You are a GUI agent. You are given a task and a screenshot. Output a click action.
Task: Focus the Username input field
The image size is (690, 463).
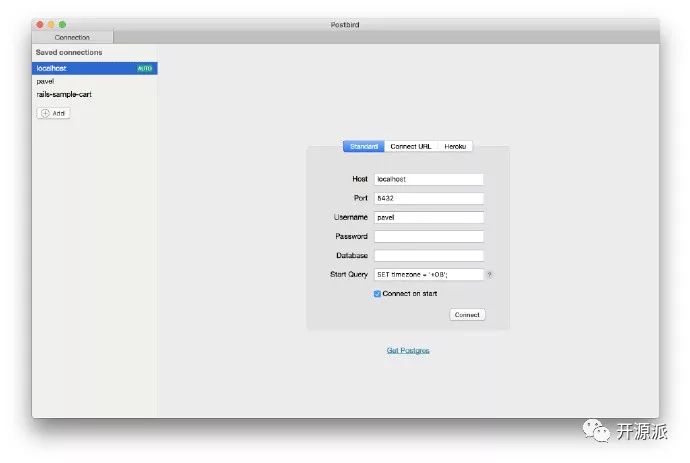pos(429,217)
